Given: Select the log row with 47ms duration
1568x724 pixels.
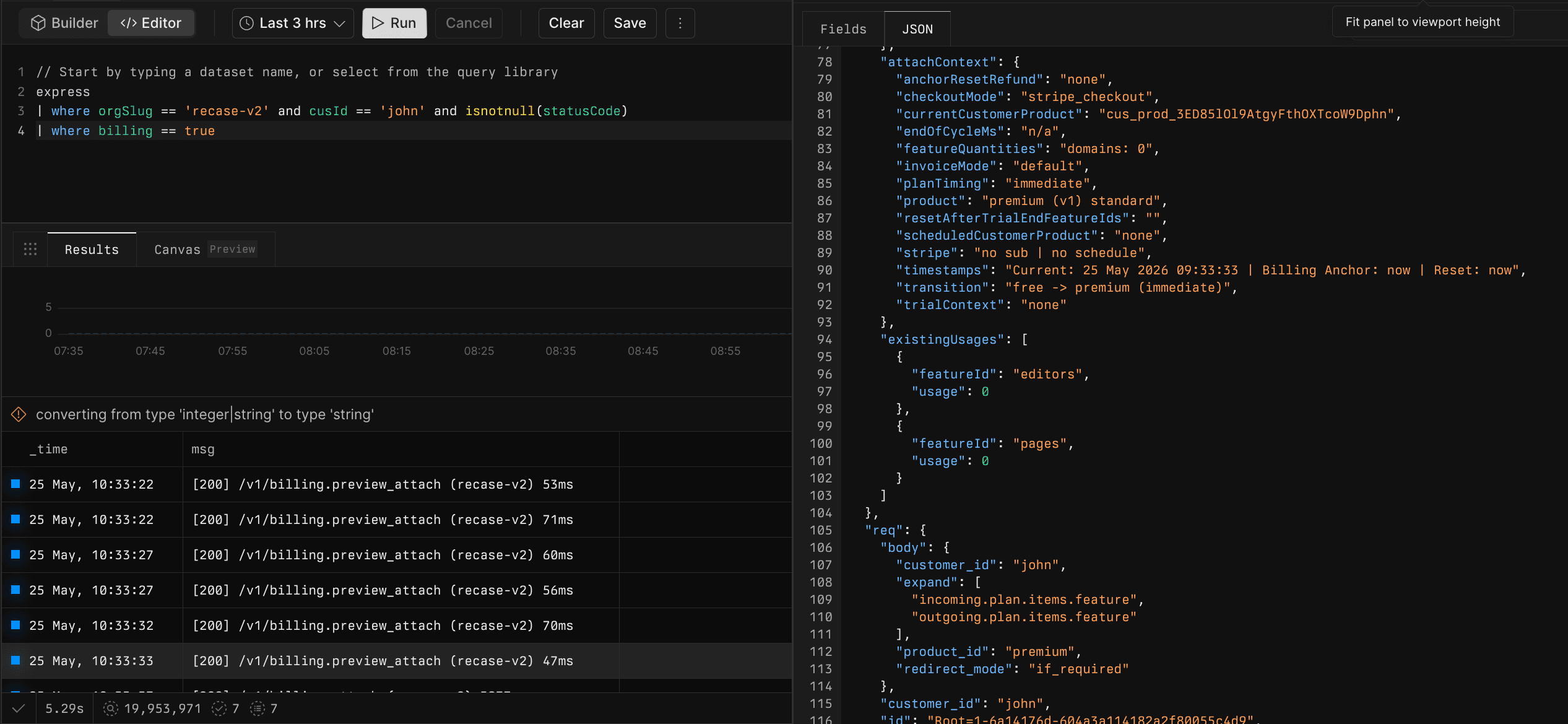Looking at the screenshot, I should click(396, 661).
